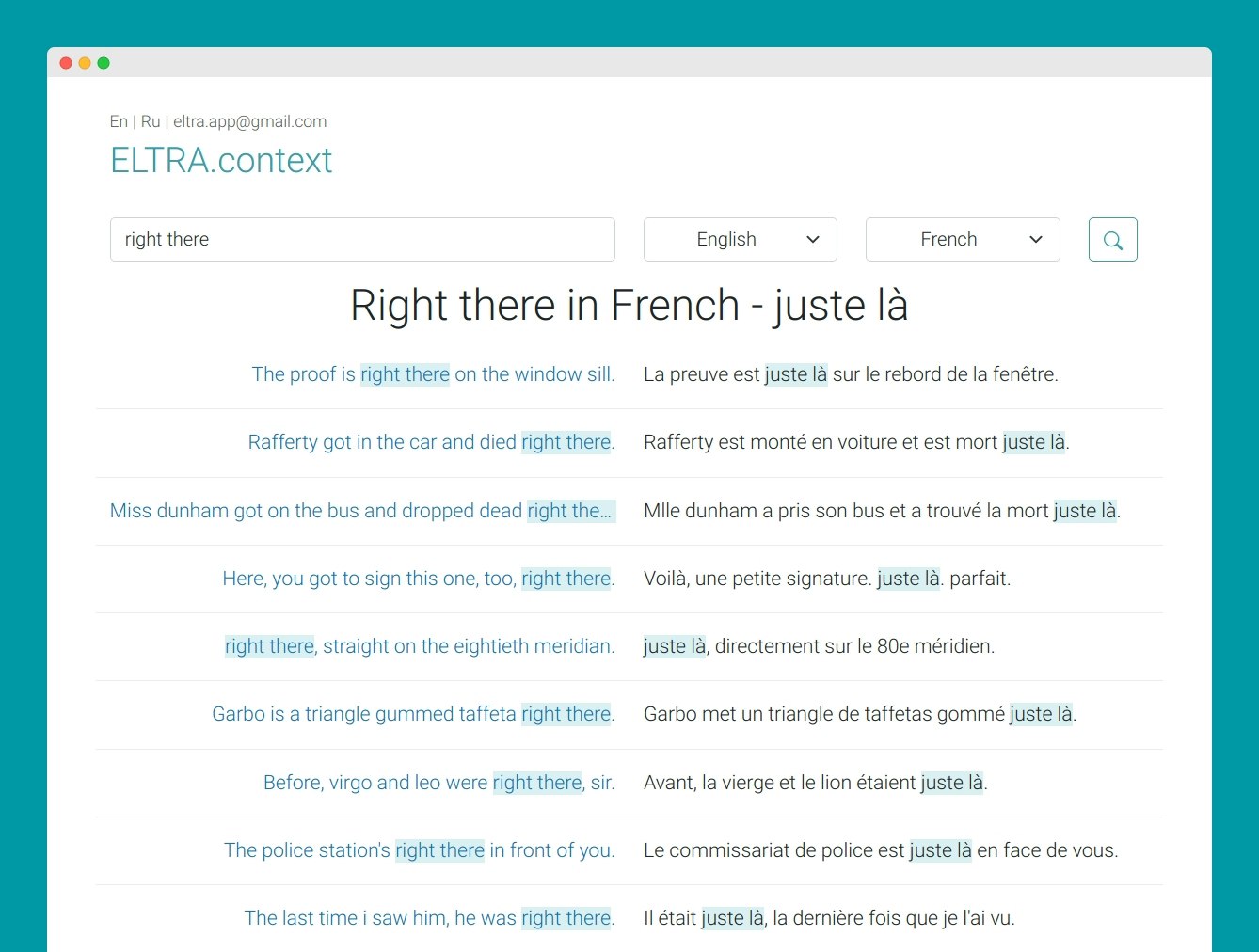Click the search magnifier icon
The width and height of the screenshot is (1259, 952).
(1112, 239)
